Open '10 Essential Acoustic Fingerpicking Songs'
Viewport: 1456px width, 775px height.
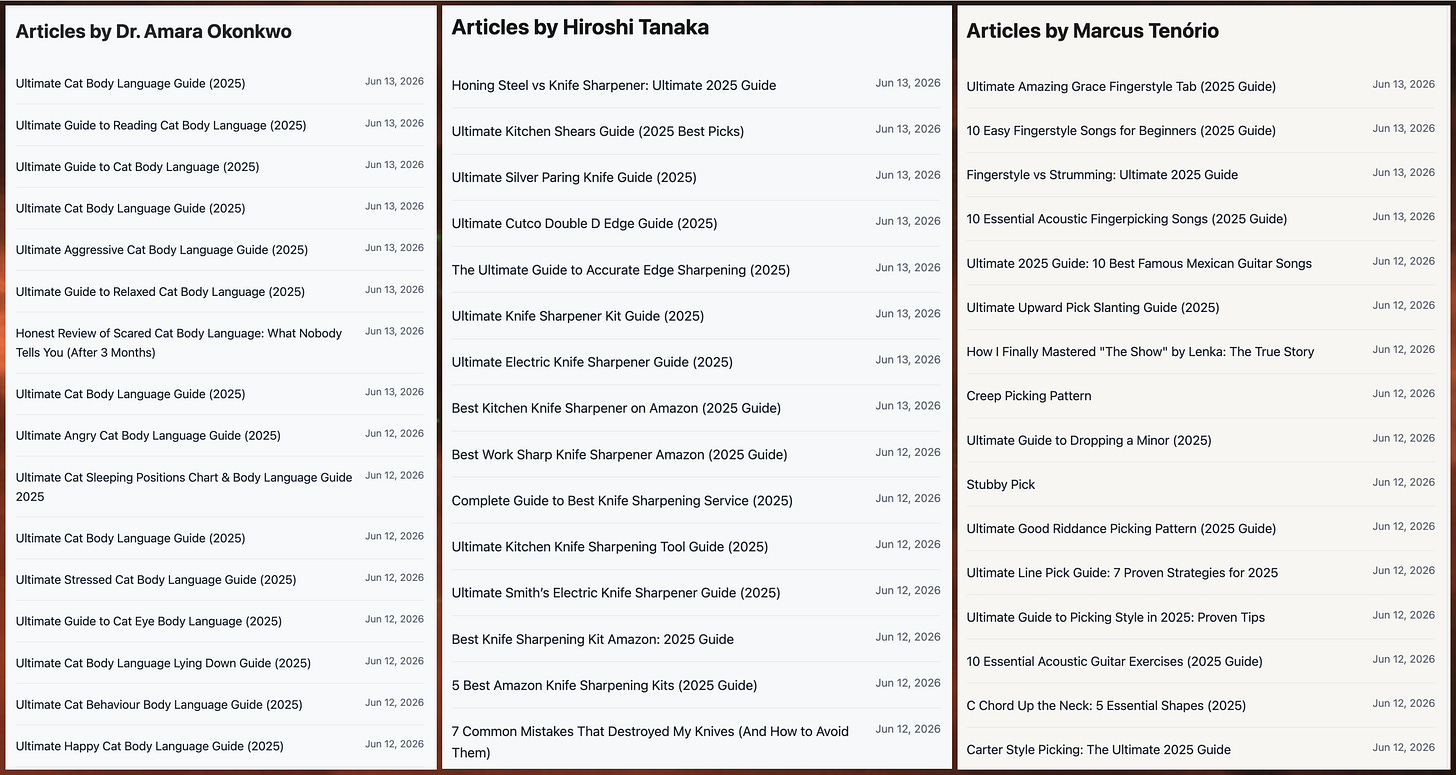pyautogui.click(x=1127, y=219)
